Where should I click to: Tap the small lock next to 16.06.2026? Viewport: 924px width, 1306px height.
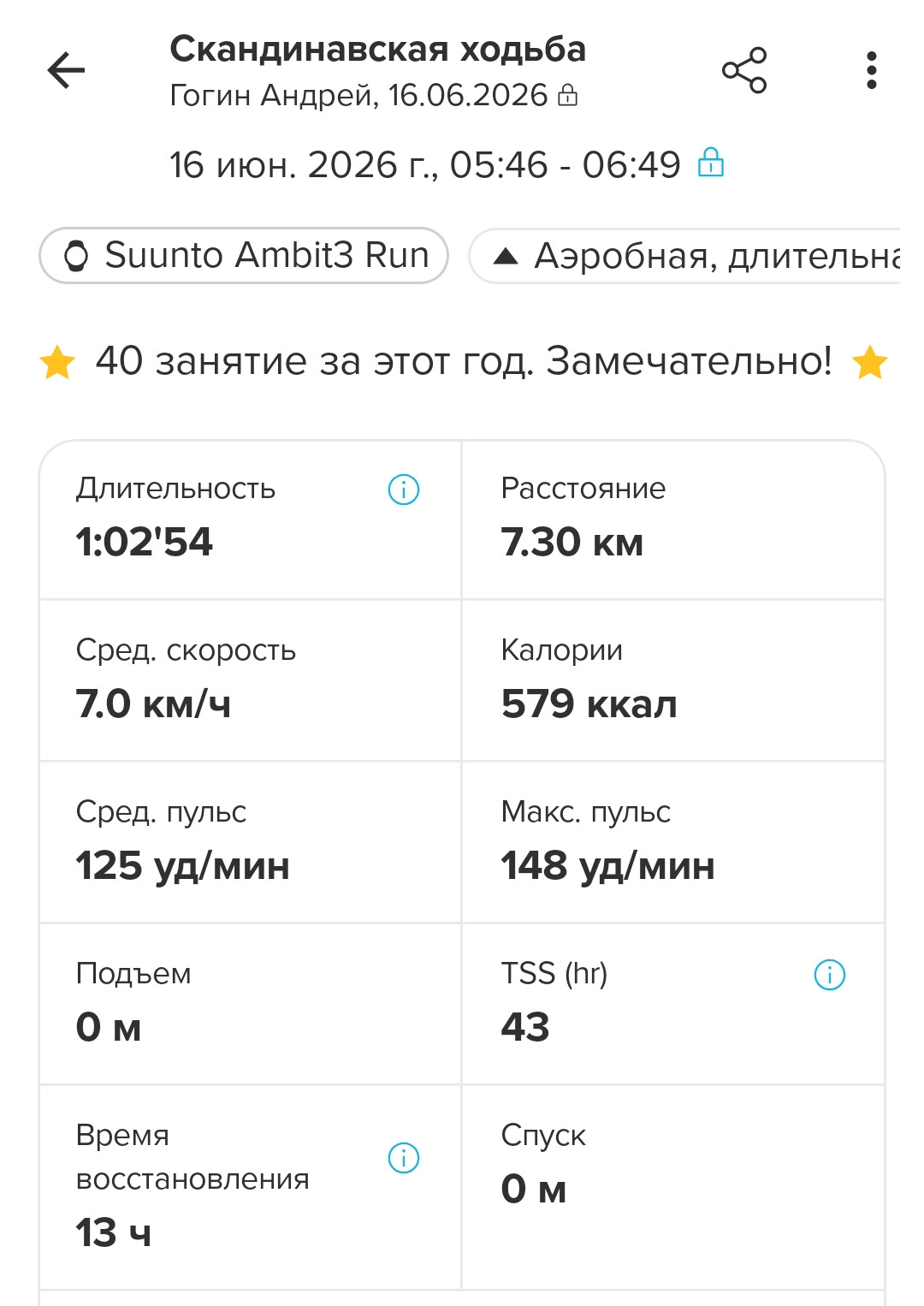coord(568,95)
